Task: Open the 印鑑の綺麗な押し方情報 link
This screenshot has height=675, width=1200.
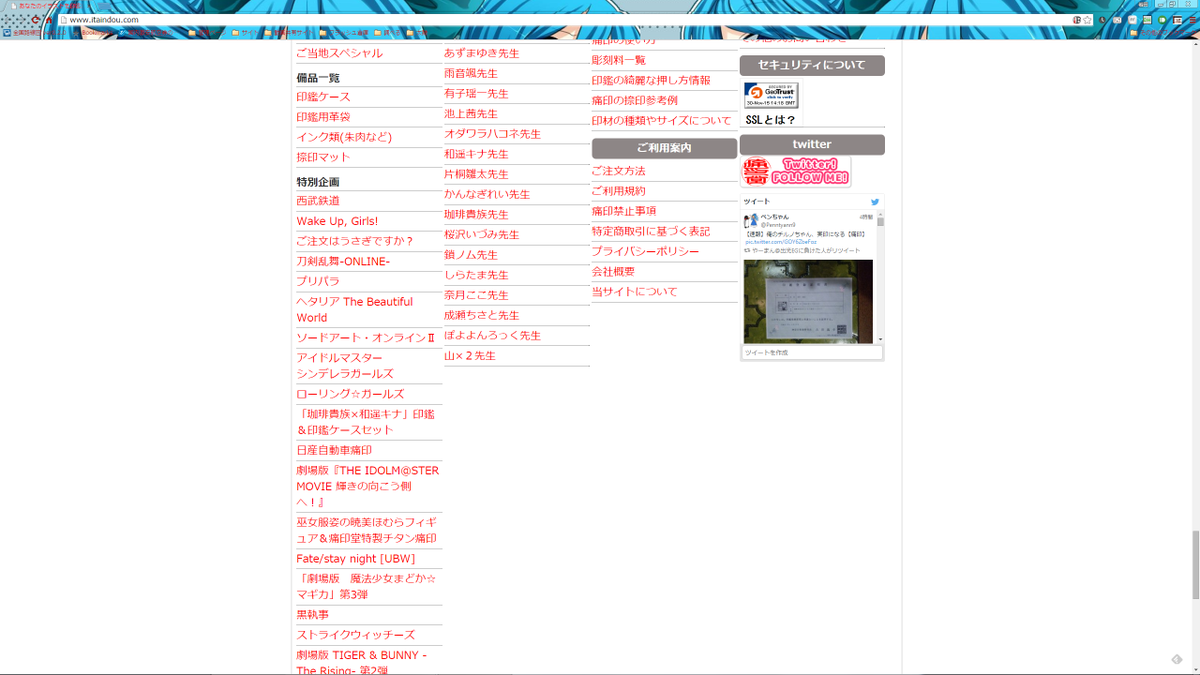Action: coord(651,80)
